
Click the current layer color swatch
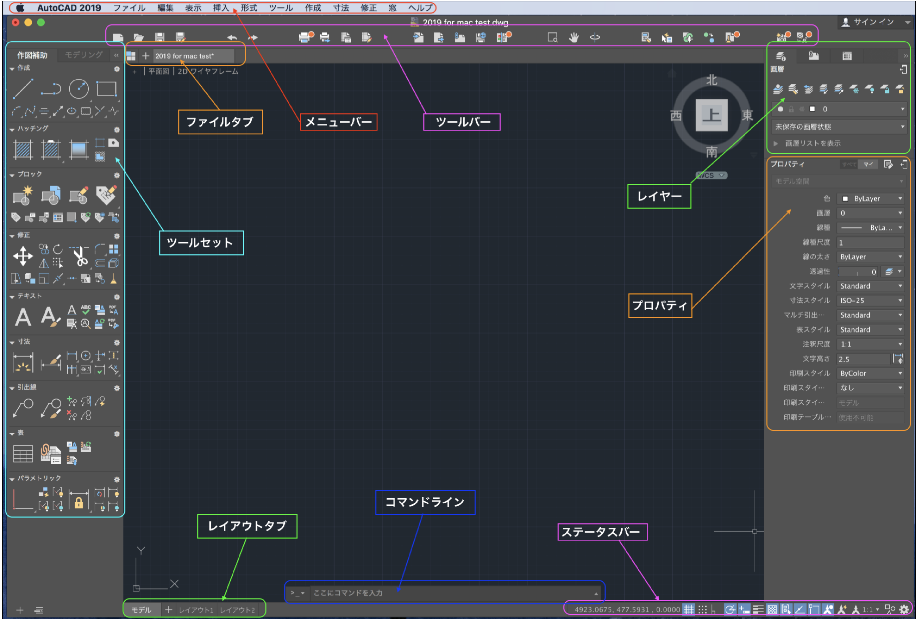click(x=812, y=109)
